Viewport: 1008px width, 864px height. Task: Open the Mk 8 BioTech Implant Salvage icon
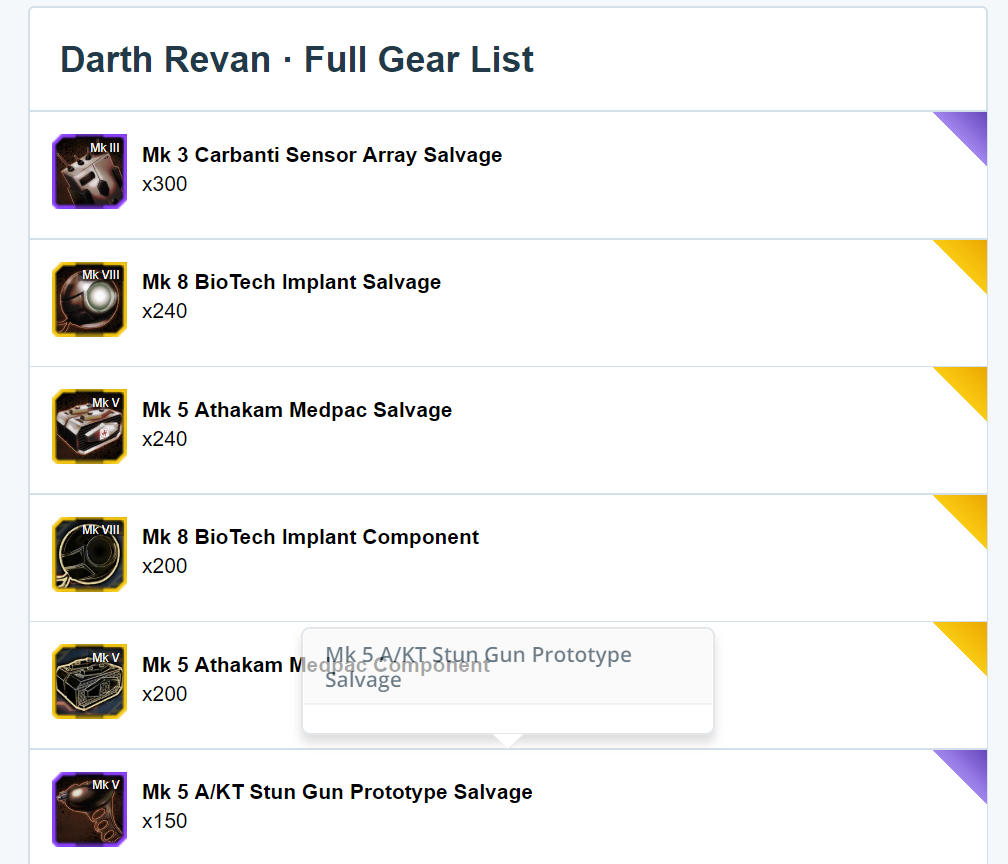(89, 299)
